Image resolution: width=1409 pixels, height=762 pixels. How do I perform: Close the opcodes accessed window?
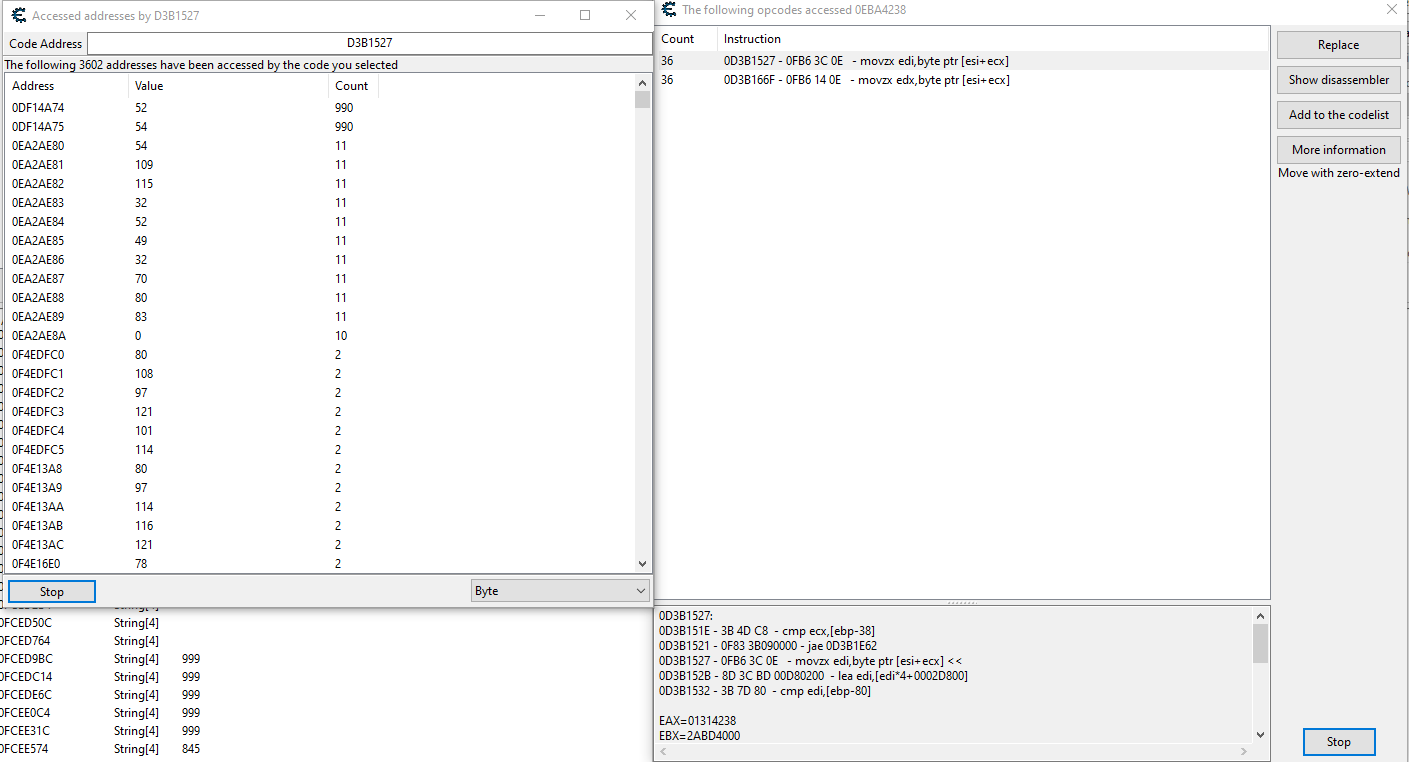pos(1391,10)
